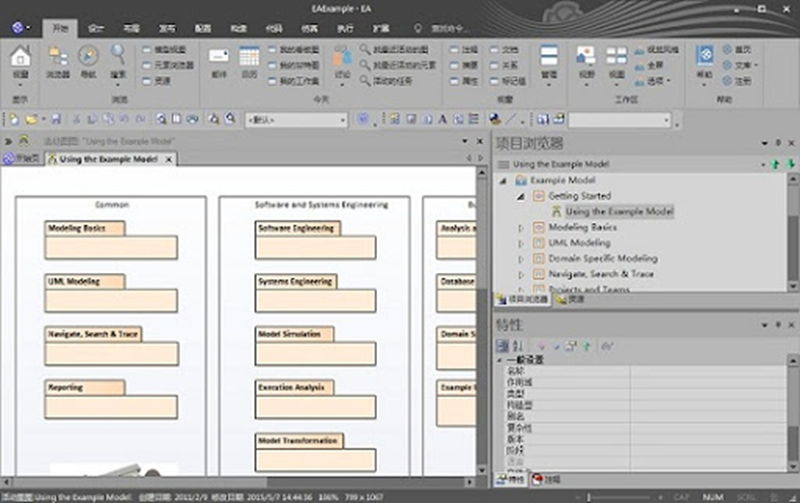The height and width of the screenshot is (503, 800).
Task: Select the Using the Example Model diagram tab
Action: pyautogui.click(x=111, y=159)
